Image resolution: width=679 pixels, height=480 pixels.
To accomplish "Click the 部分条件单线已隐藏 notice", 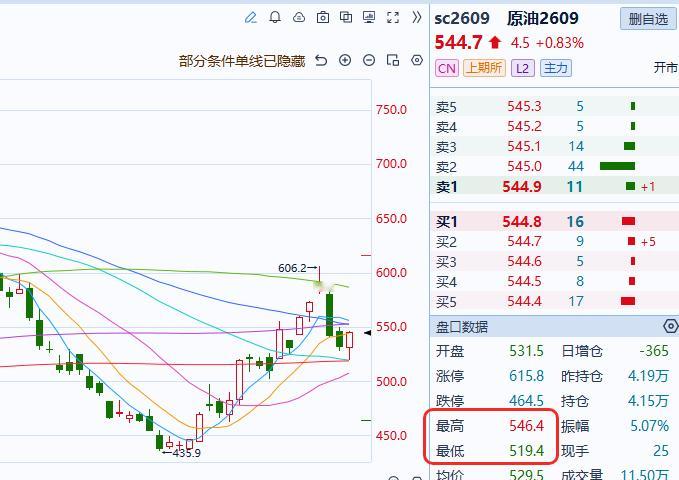I will click(x=242, y=61).
